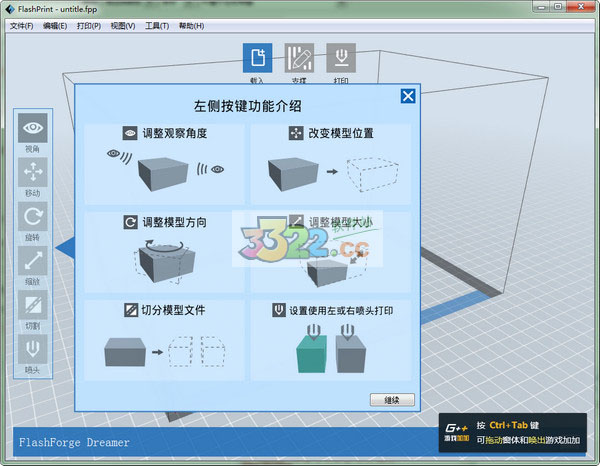
Task: Close the tutorial dialog with X
Action: pyautogui.click(x=408, y=96)
